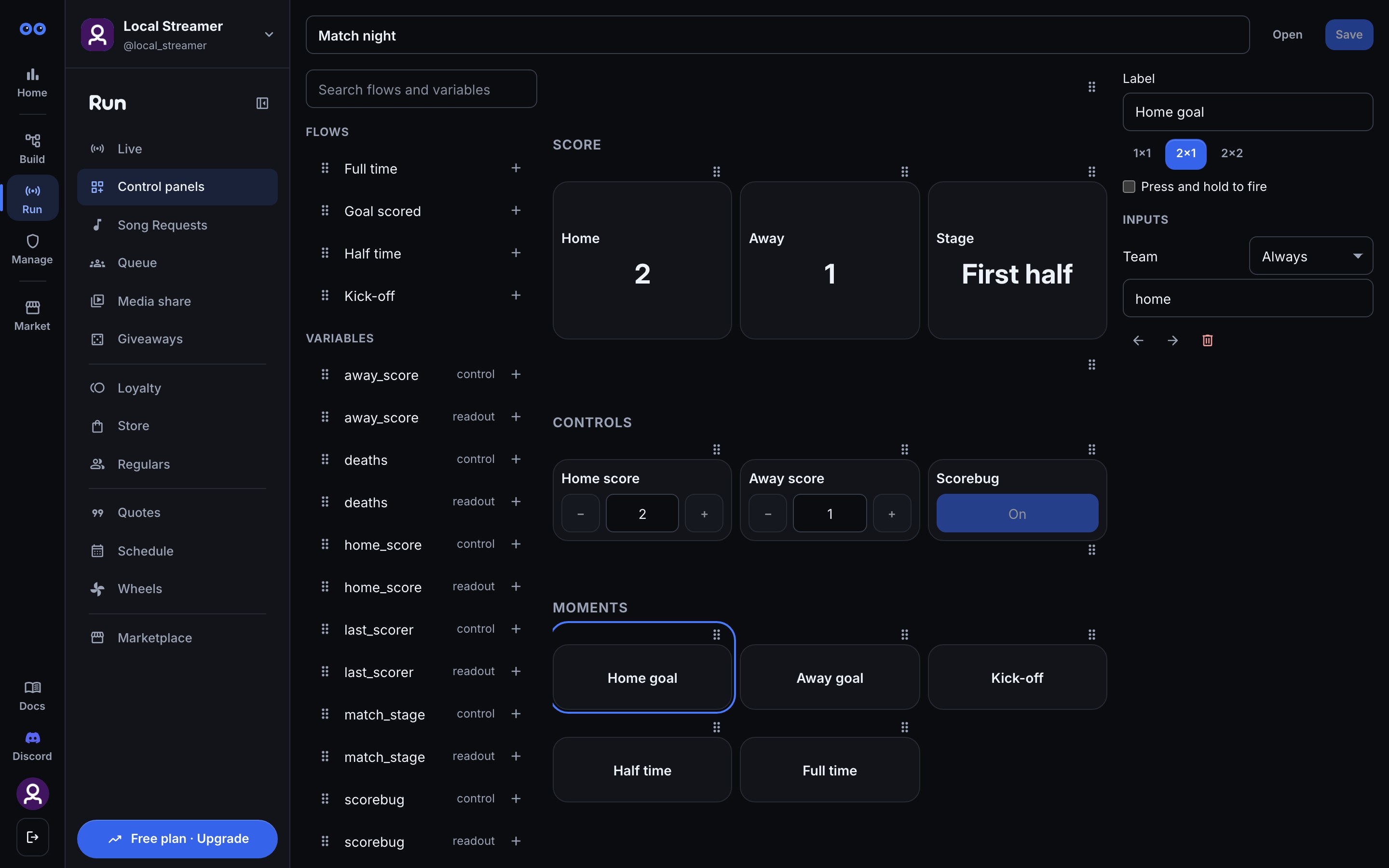Add the deaths control variable with its plus
The image size is (1389, 868).
(x=516, y=459)
